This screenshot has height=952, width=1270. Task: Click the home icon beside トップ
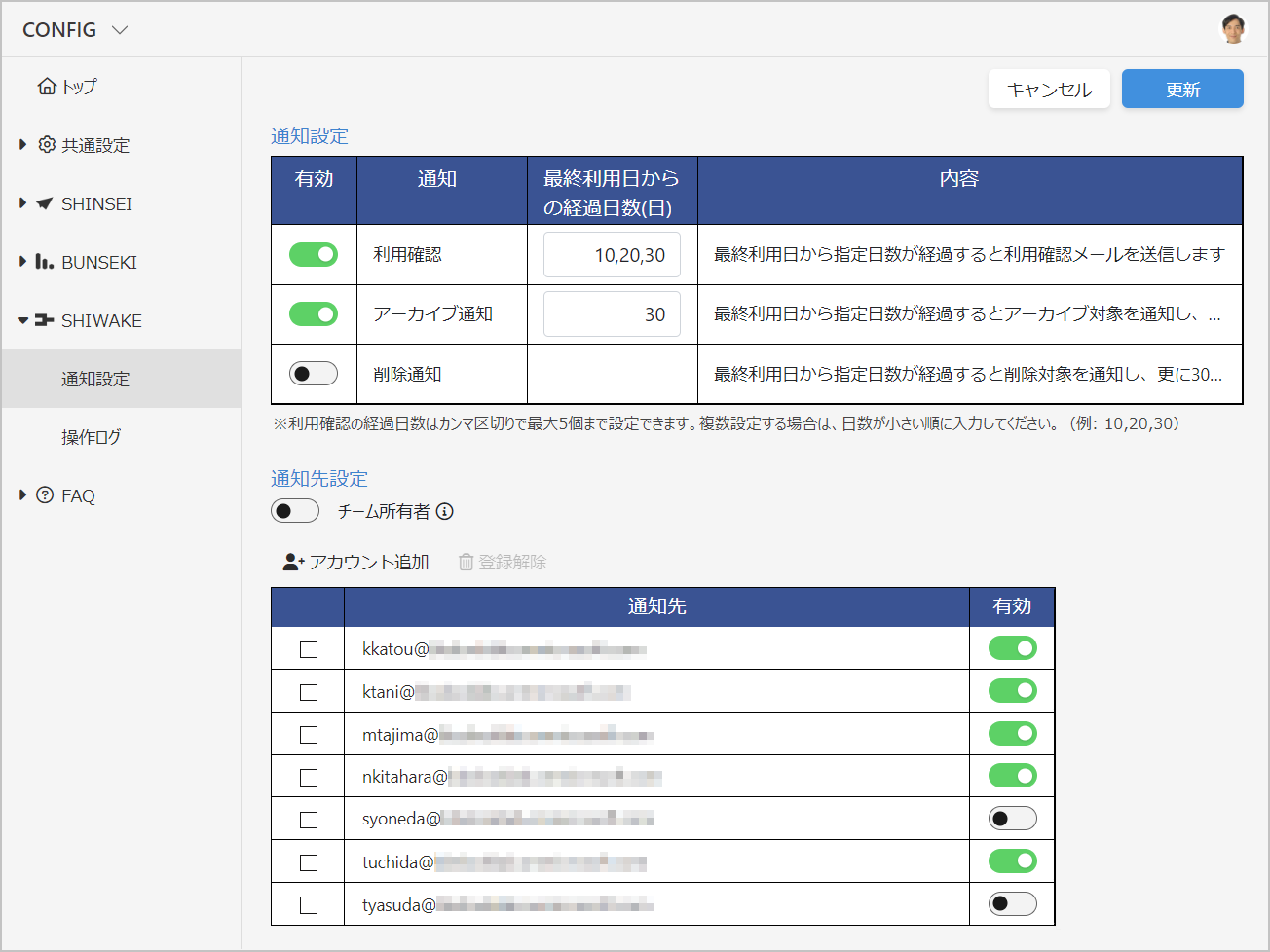(46, 86)
